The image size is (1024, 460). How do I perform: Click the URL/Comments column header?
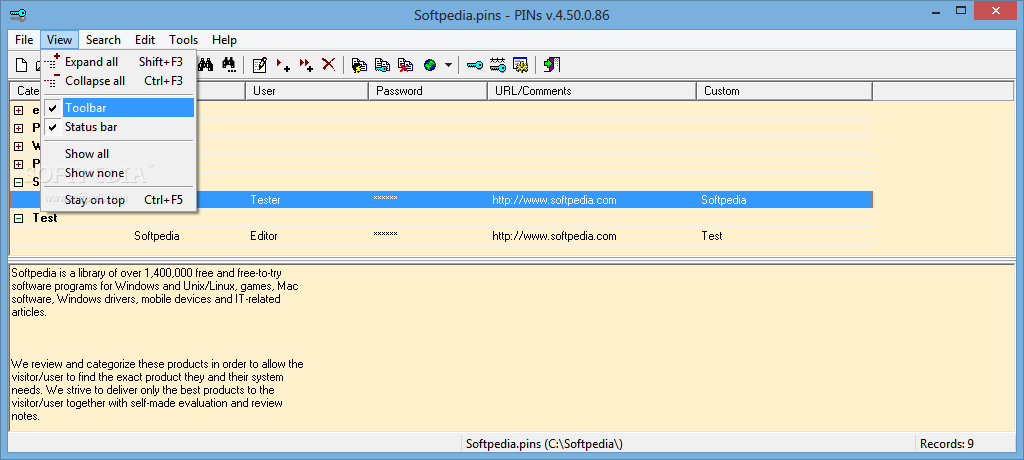pos(592,91)
